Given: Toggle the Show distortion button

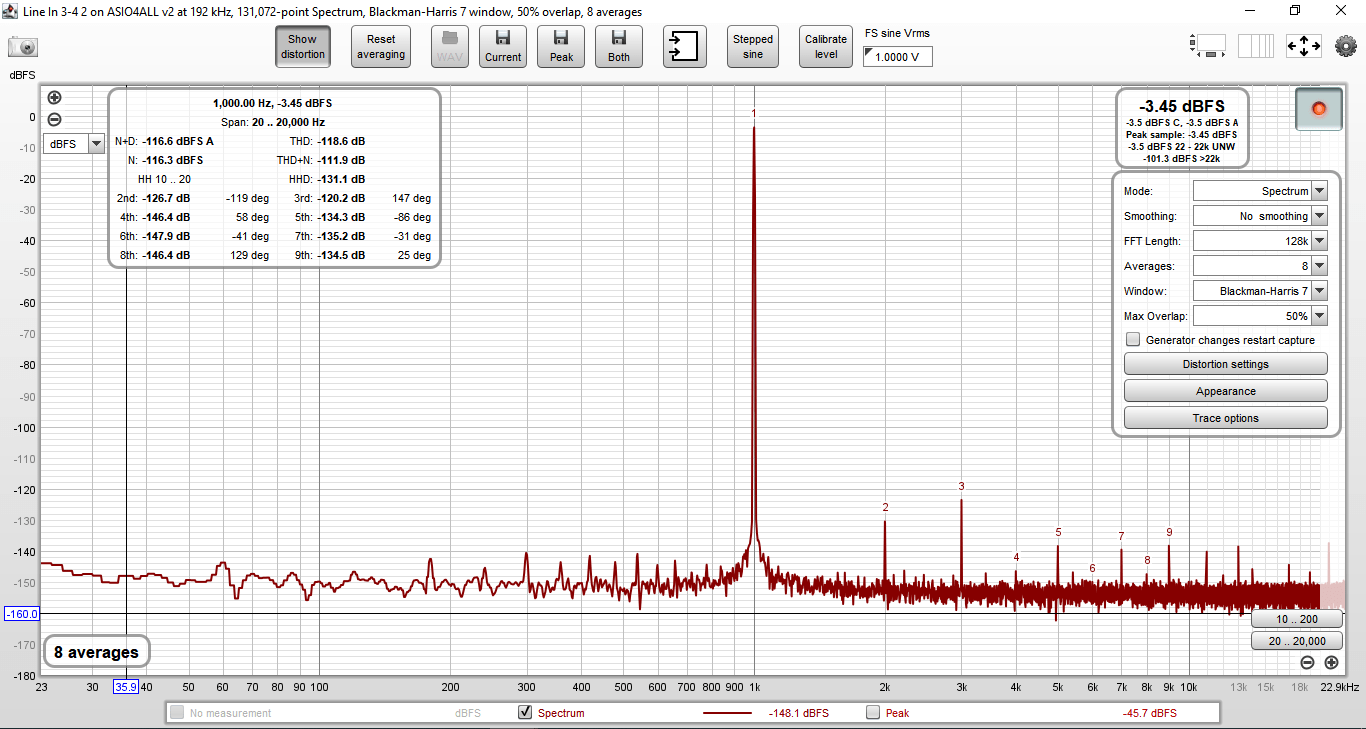Looking at the screenshot, I should (x=303, y=47).
